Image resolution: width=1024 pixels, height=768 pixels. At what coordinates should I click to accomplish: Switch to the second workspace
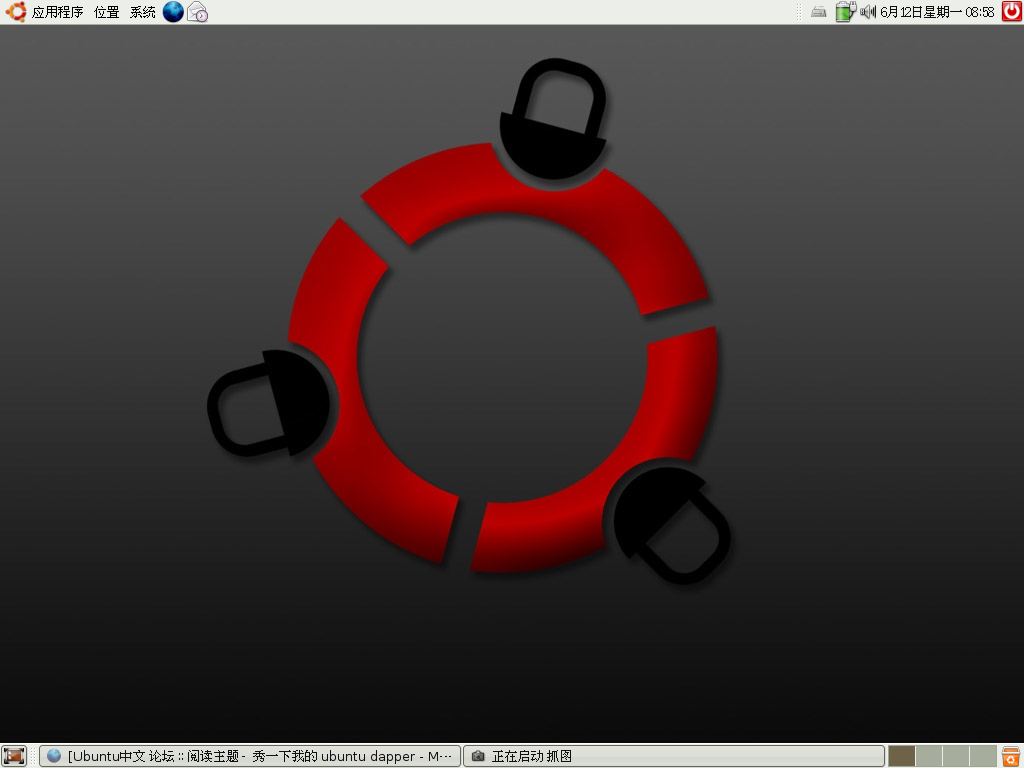(929, 756)
